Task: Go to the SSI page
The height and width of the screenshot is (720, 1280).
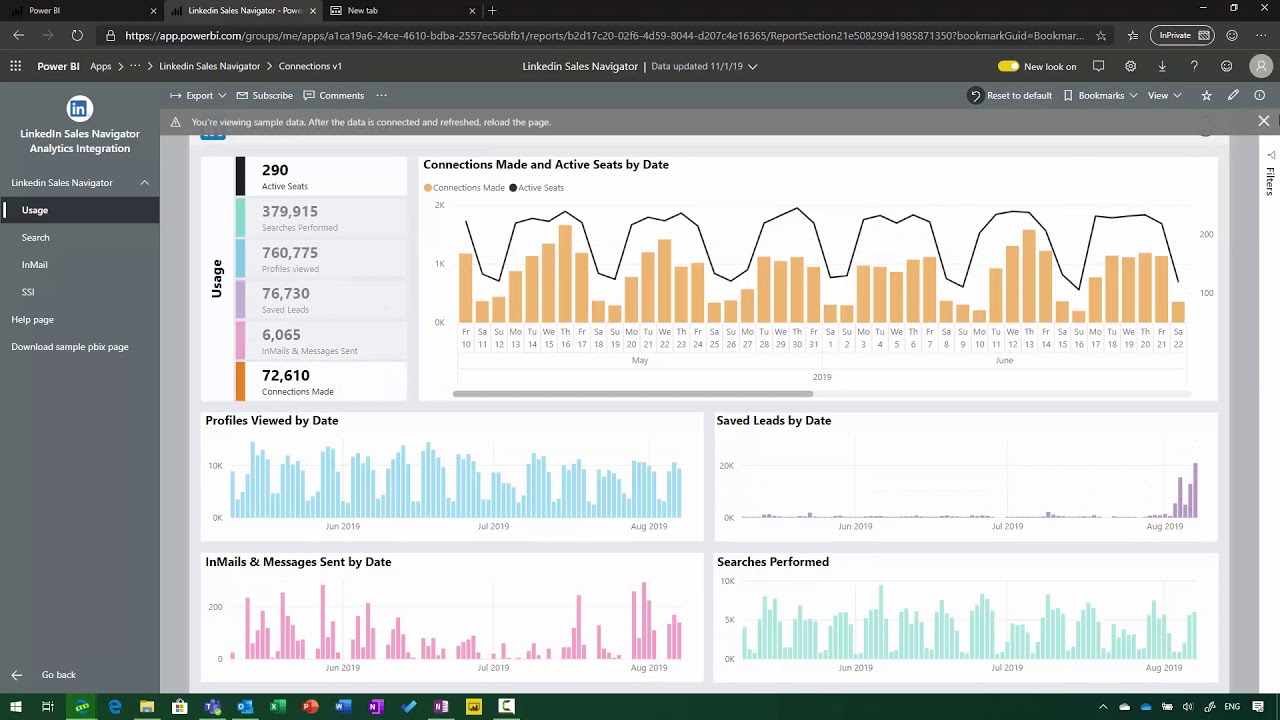Action: (80, 292)
